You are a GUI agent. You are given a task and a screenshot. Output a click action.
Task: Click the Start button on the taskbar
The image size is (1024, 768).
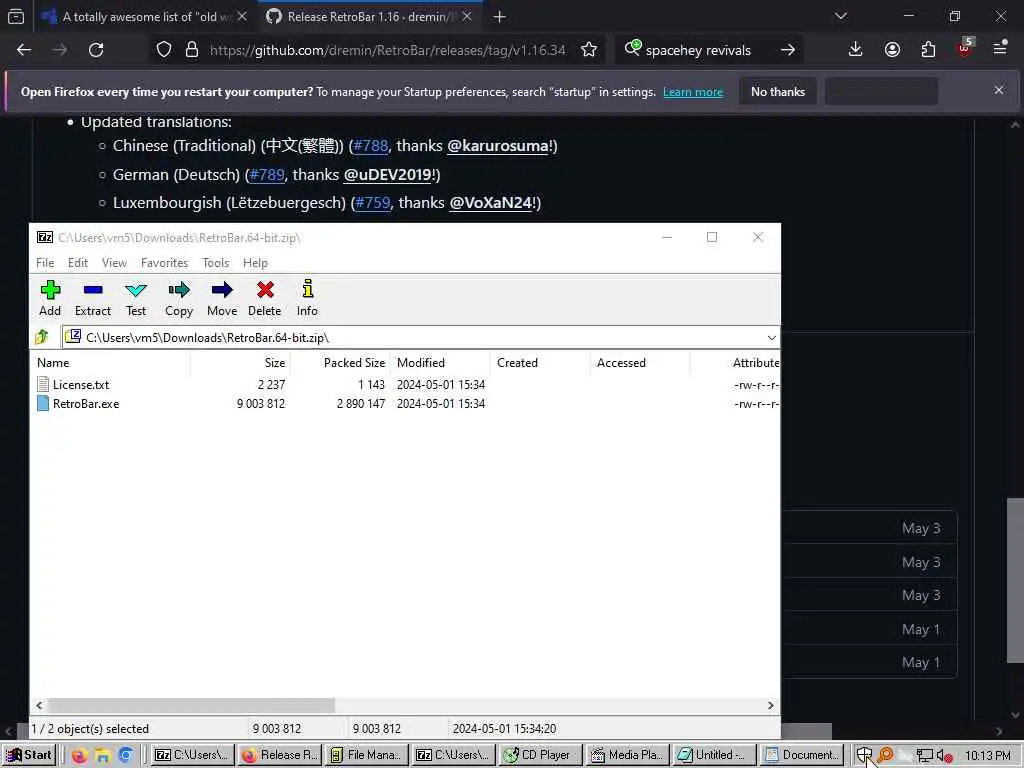pyautogui.click(x=29, y=755)
